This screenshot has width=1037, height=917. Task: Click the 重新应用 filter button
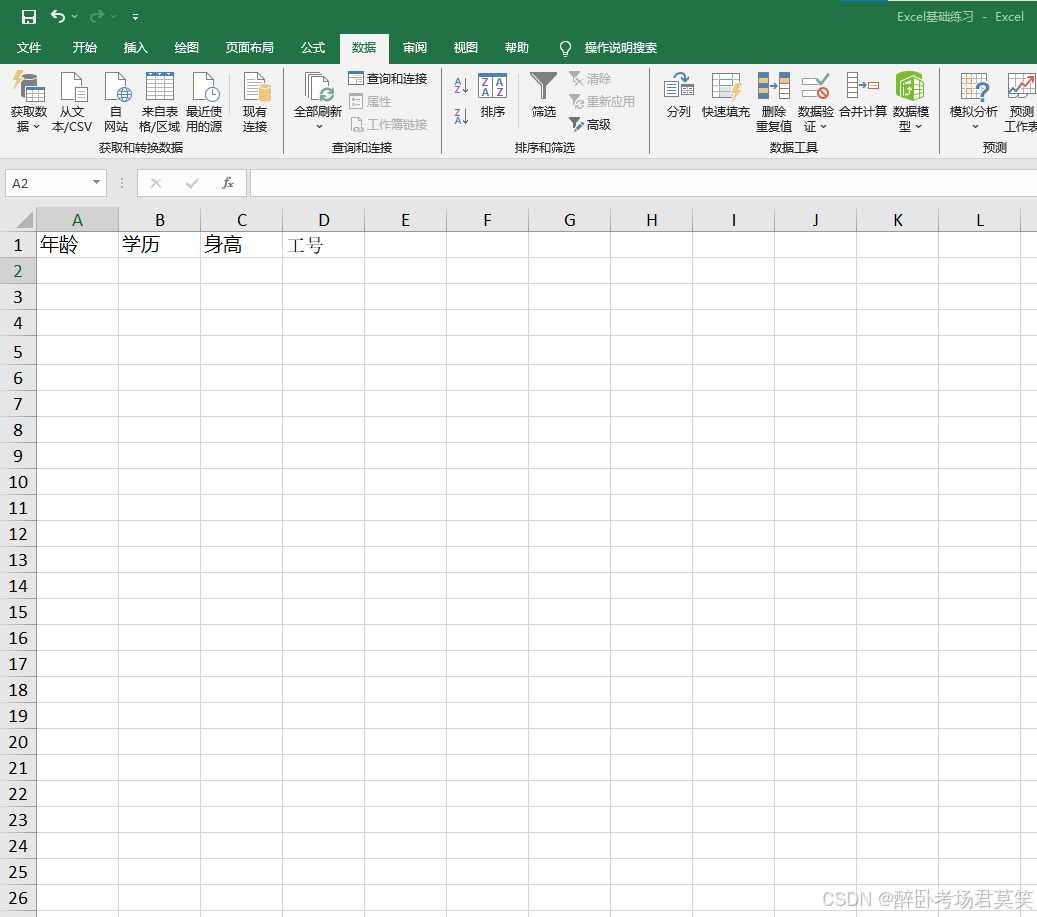[x=602, y=101]
